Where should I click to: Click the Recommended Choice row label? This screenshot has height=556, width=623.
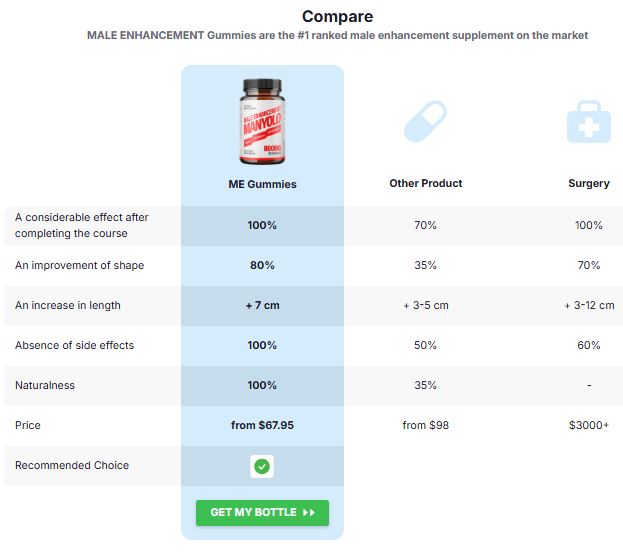72,465
